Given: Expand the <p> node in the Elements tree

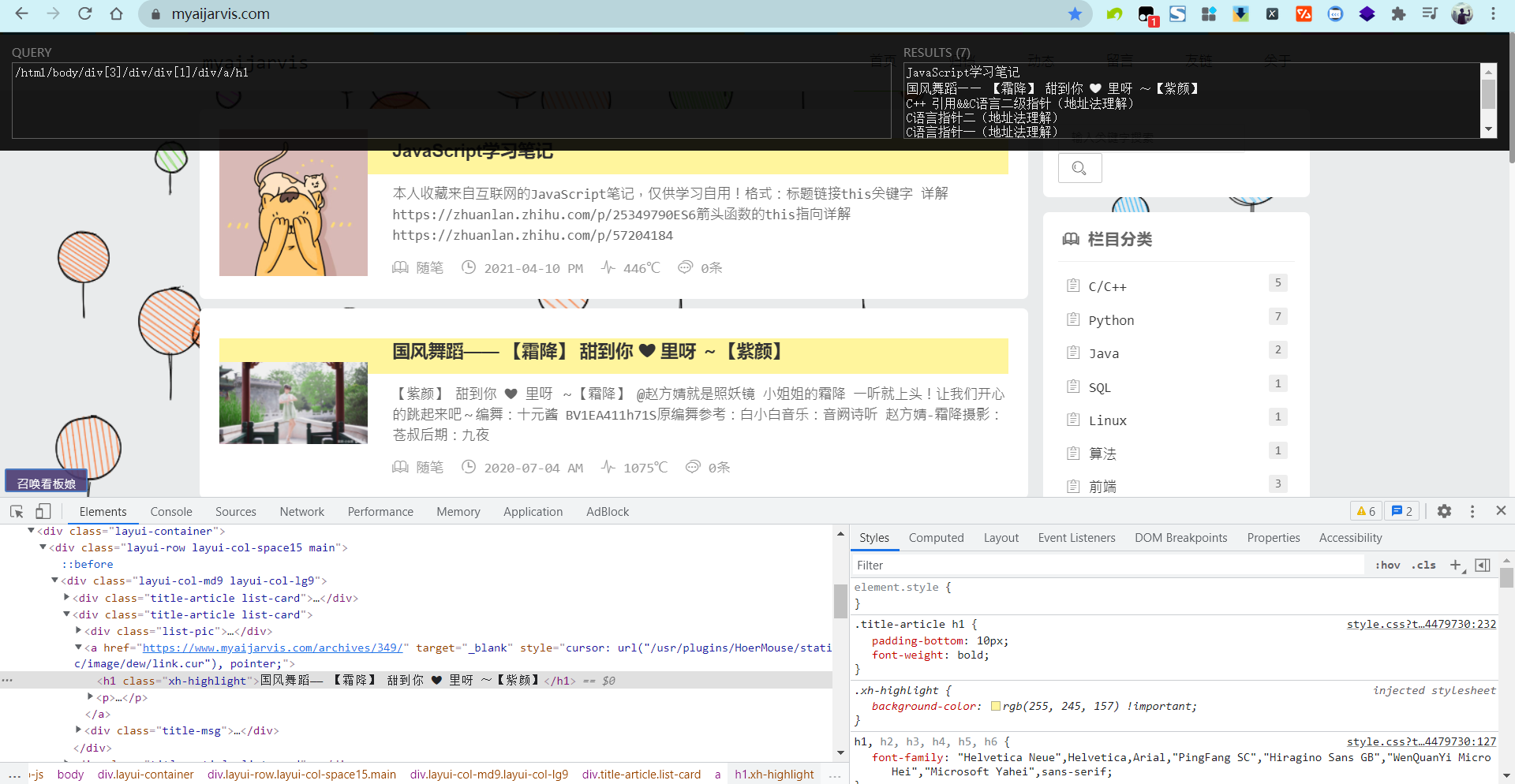Looking at the screenshot, I should coord(91,696).
